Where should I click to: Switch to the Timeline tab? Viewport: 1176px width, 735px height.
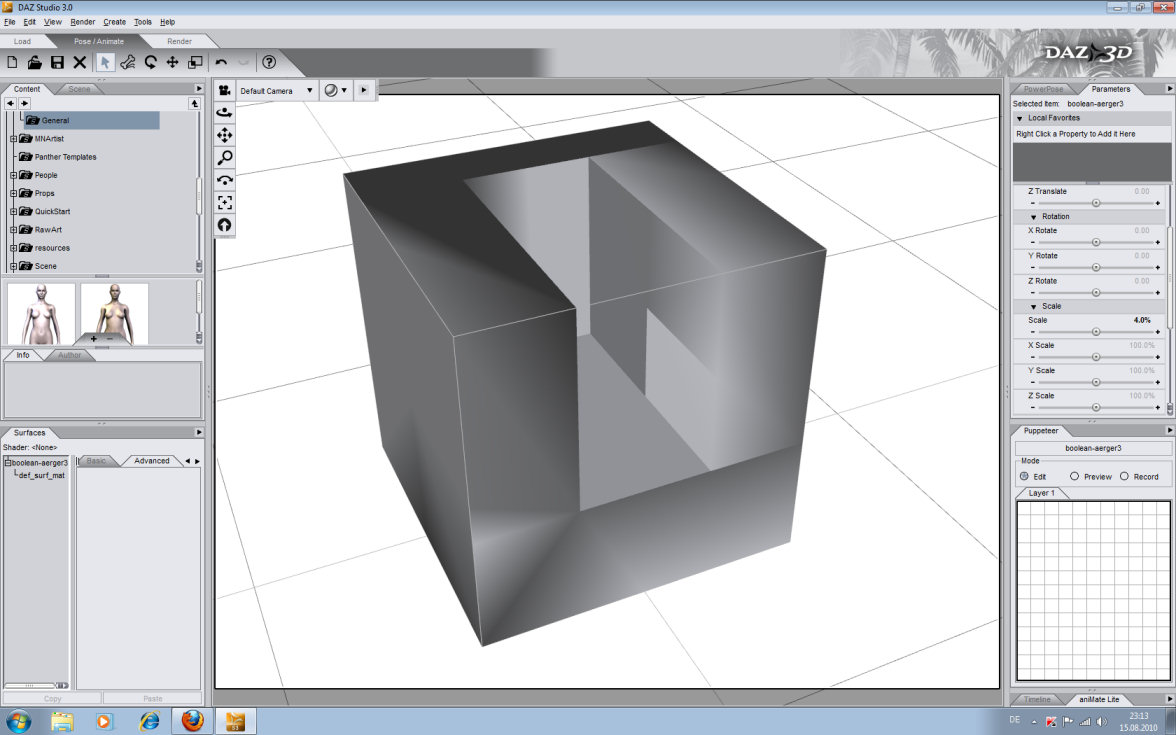1037,699
